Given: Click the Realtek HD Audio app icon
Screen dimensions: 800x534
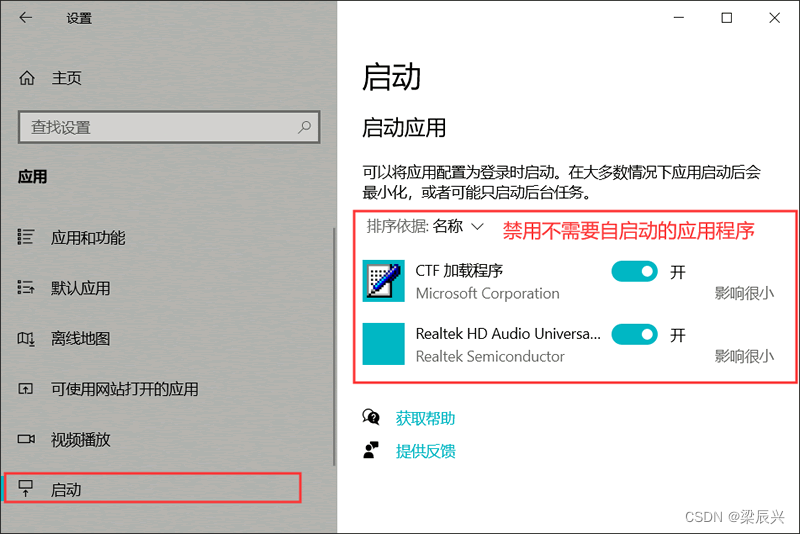Looking at the screenshot, I should [x=384, y=344].
